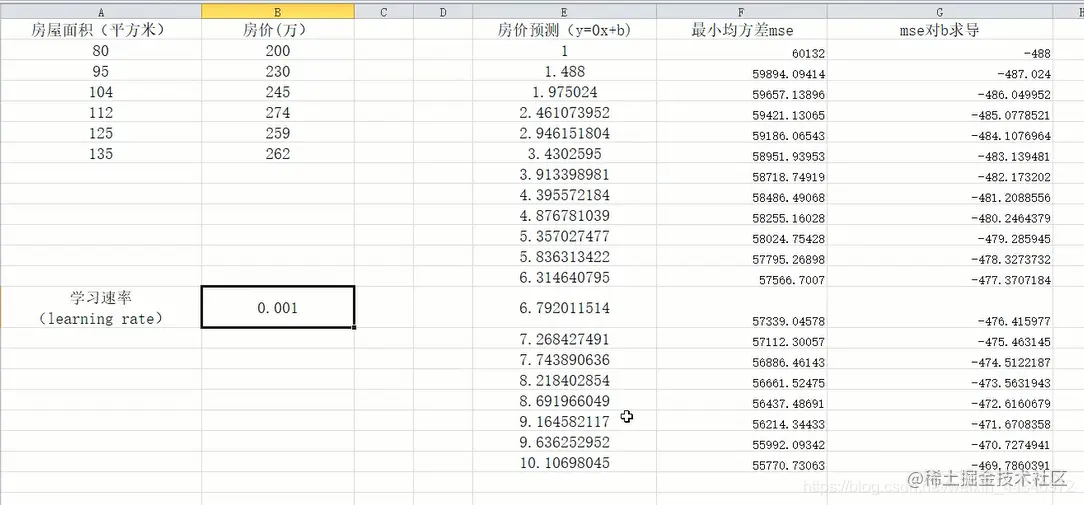Select the mse对b求导 header cell
The image size is (1084, 505).
pos(940,30)
